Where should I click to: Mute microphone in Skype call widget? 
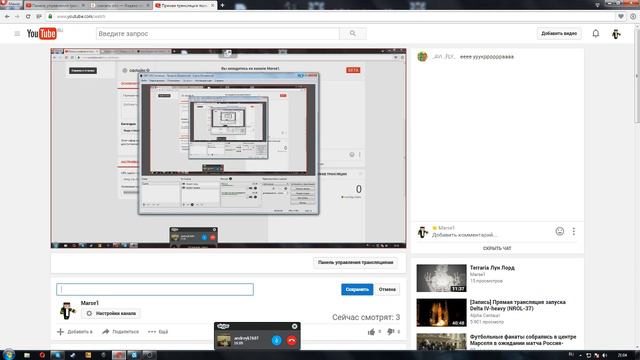(276, 340)
